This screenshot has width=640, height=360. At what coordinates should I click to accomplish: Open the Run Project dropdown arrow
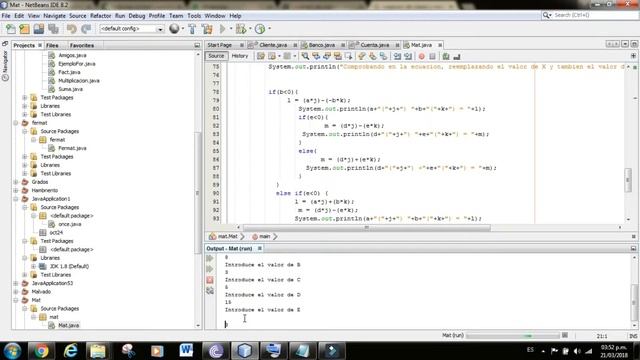pyautogui.click(x=231, y=29)
